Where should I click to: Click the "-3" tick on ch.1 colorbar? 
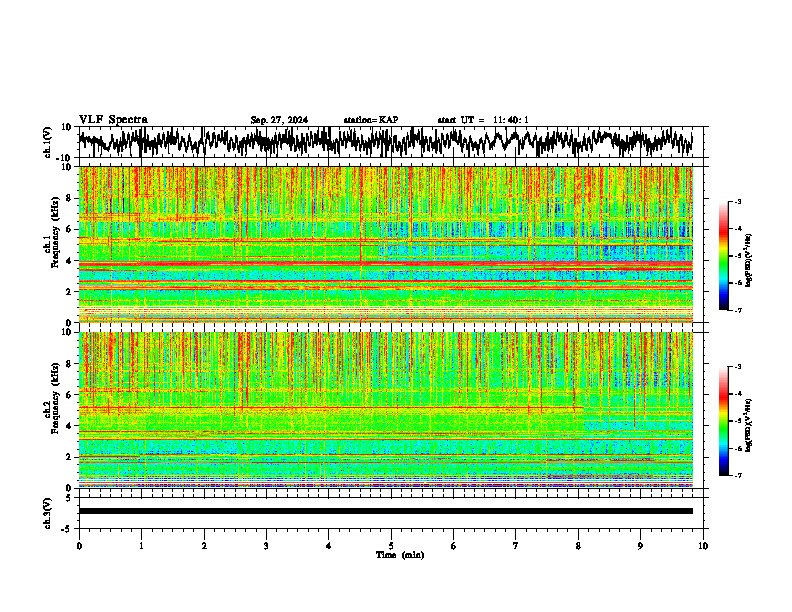737,202
